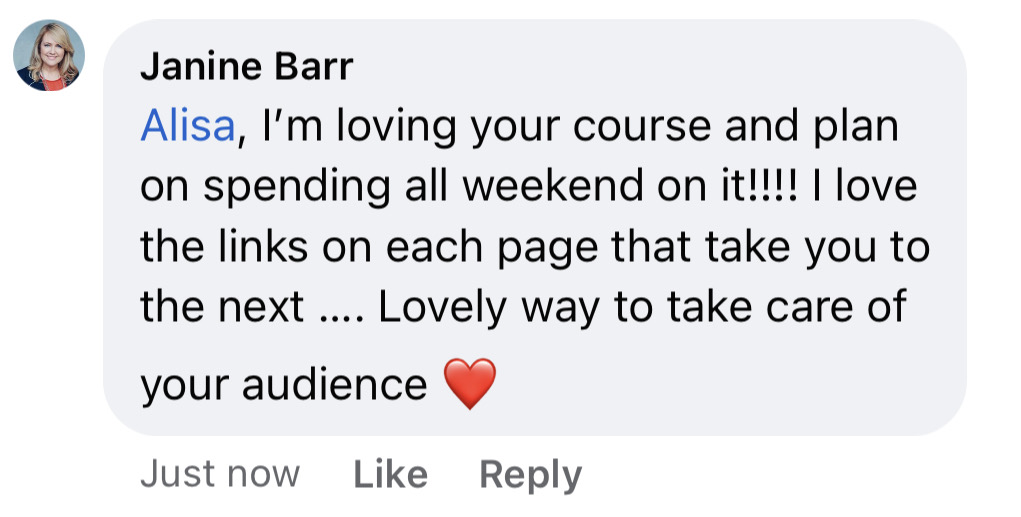
Task: Click the four-dot ellipsis after "next"
Action: 340,308
